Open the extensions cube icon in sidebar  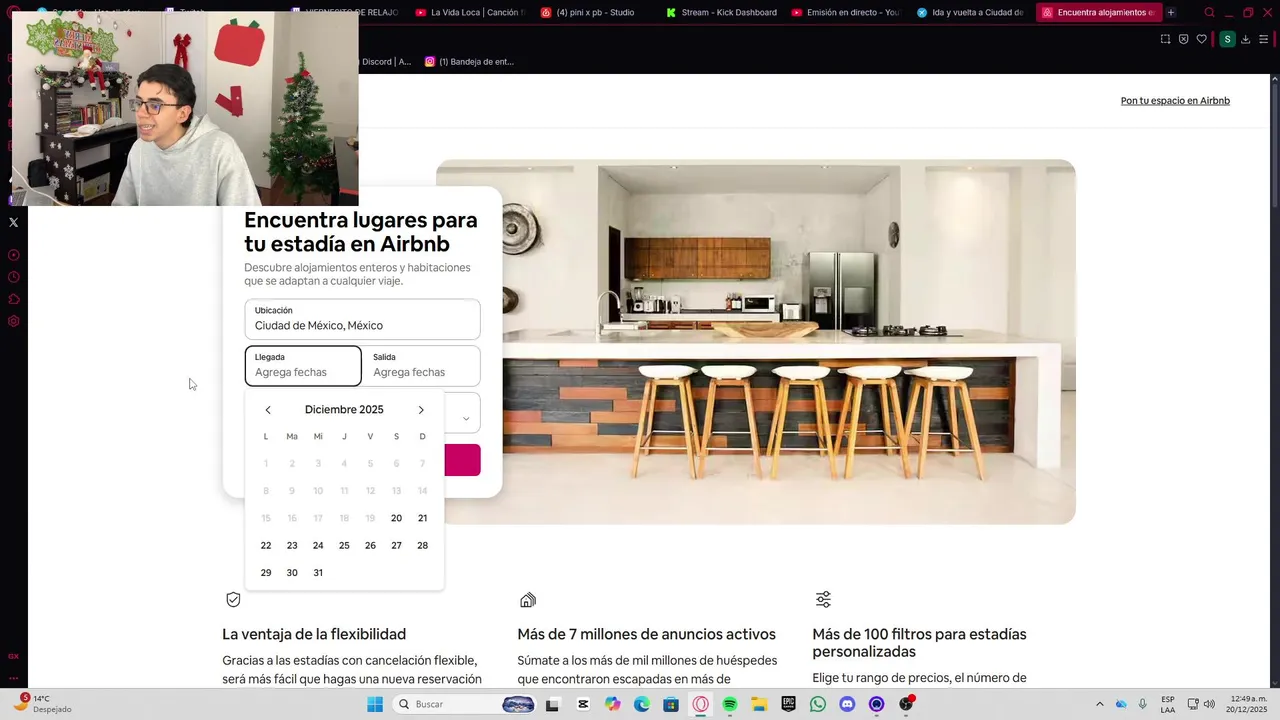pos(14,299)
